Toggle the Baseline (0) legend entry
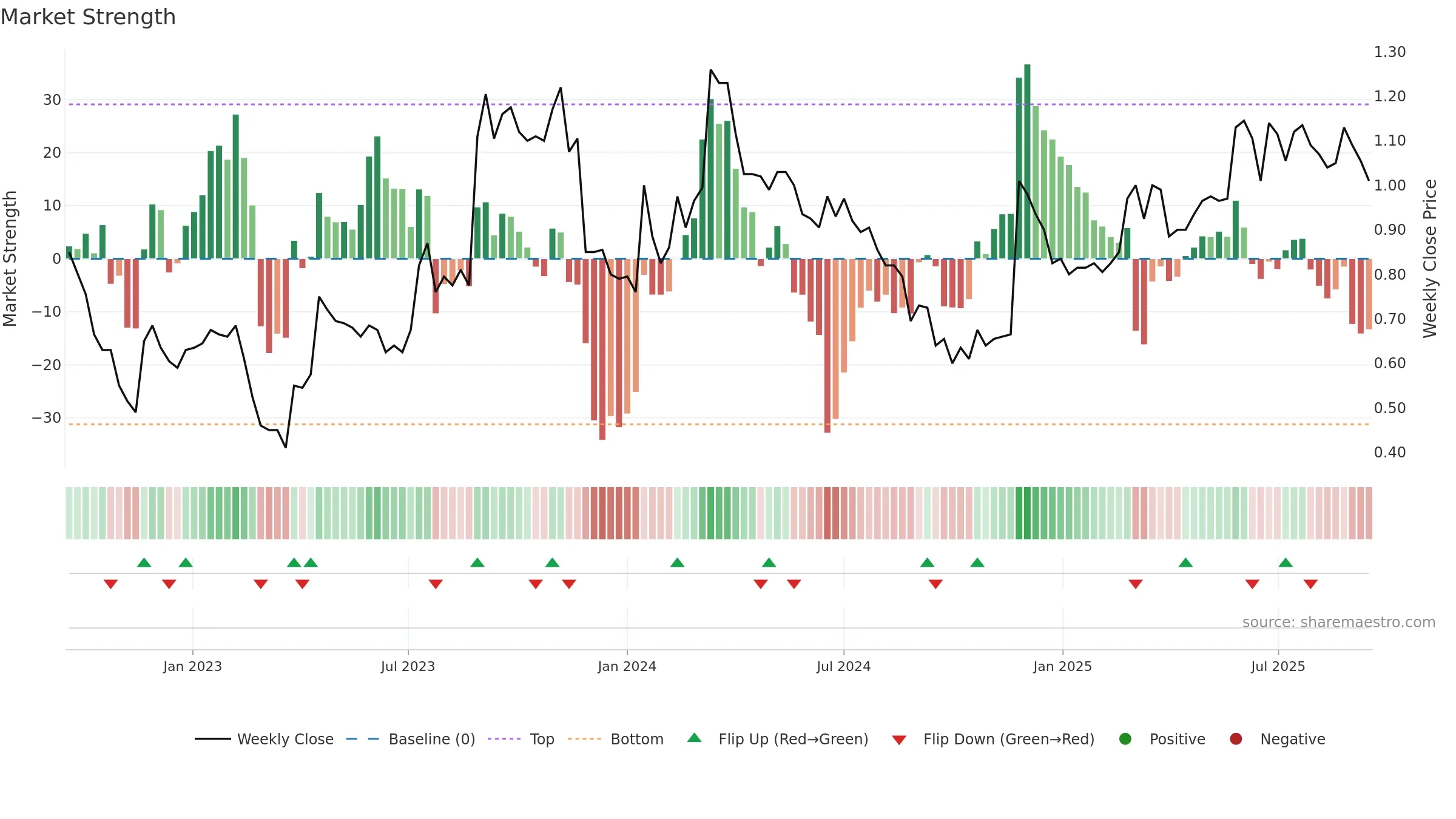1456x819 pixels. point(410,739)
